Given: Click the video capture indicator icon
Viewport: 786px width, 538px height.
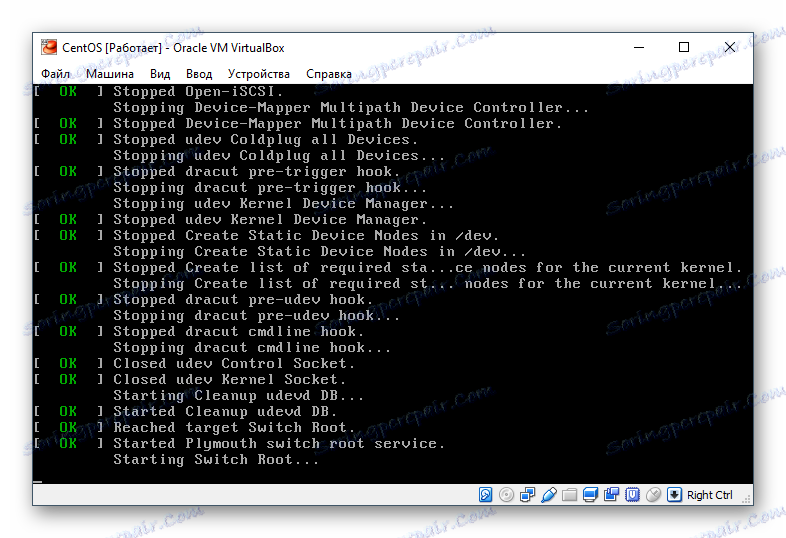Looking at the screenshot, I should [x=612, y=495].
